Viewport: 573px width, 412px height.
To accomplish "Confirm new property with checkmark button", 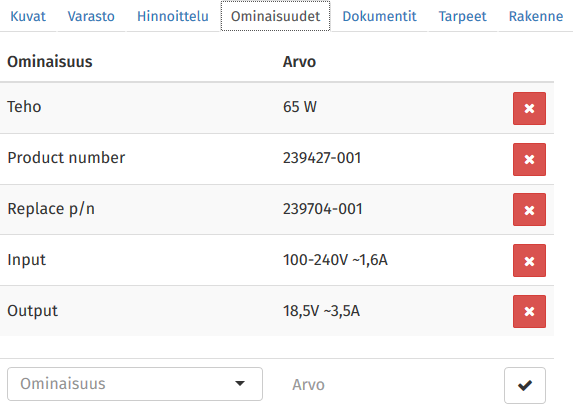I will 525,385.
